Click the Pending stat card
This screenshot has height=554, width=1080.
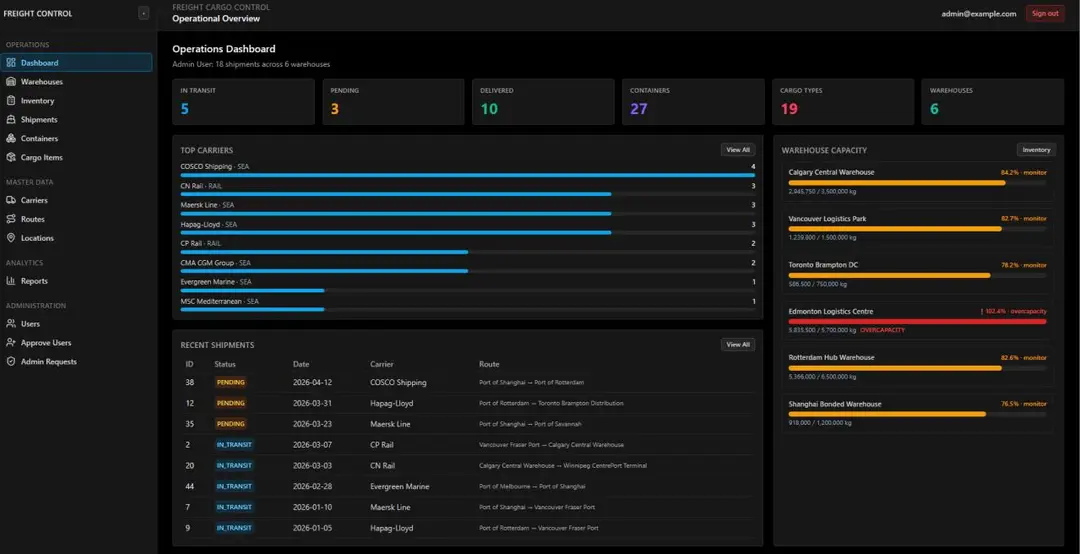coord(393,101)
